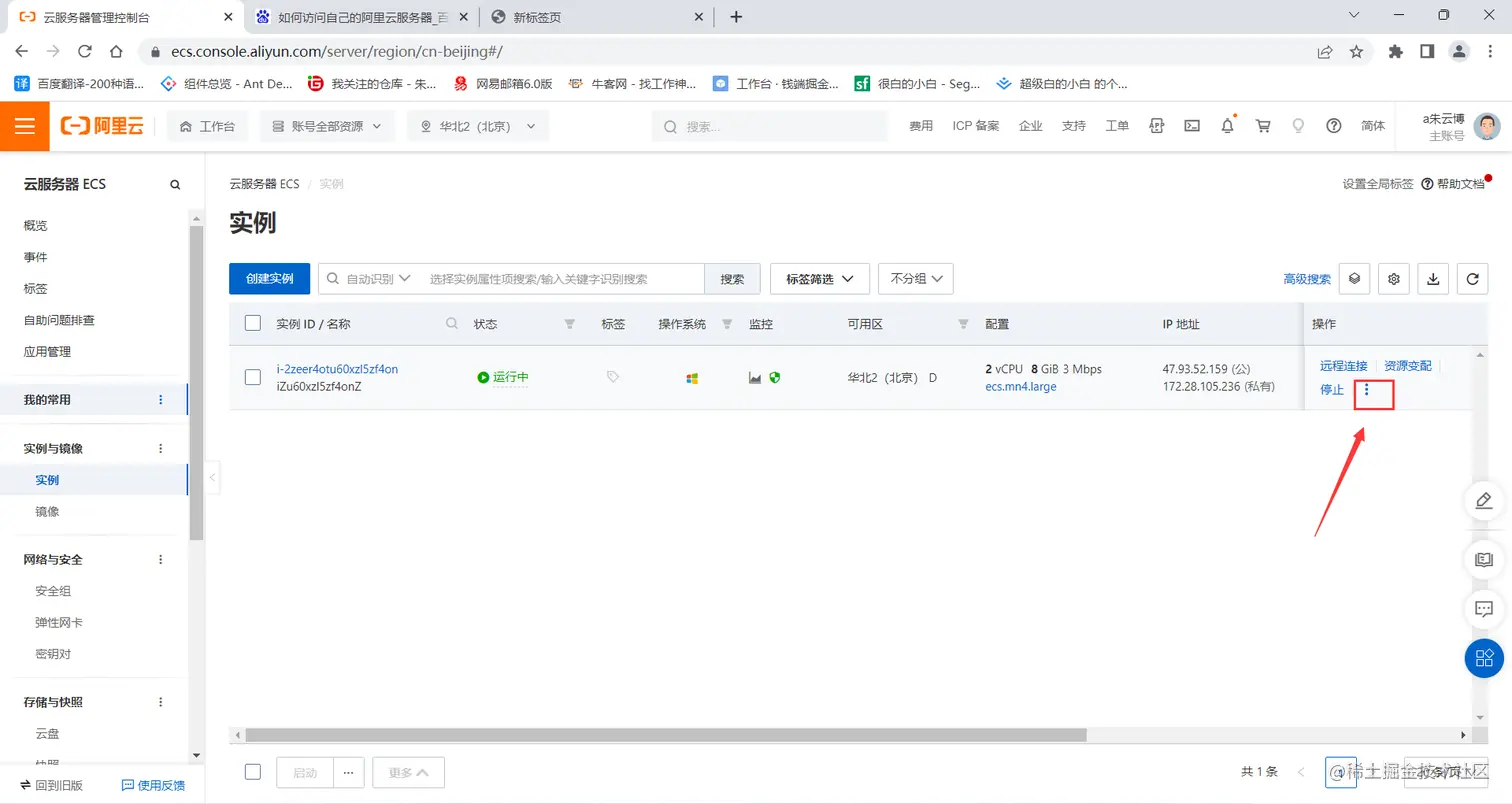Click the search icon beside 云服务器 ECS sidebar title

175,185
